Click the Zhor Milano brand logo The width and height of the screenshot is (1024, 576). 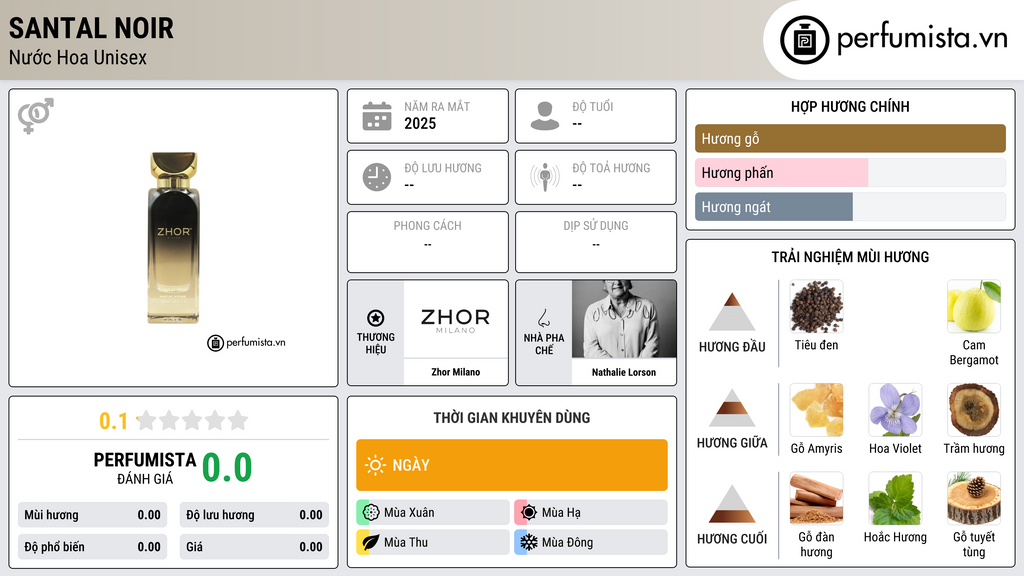[x=455, y=319]
